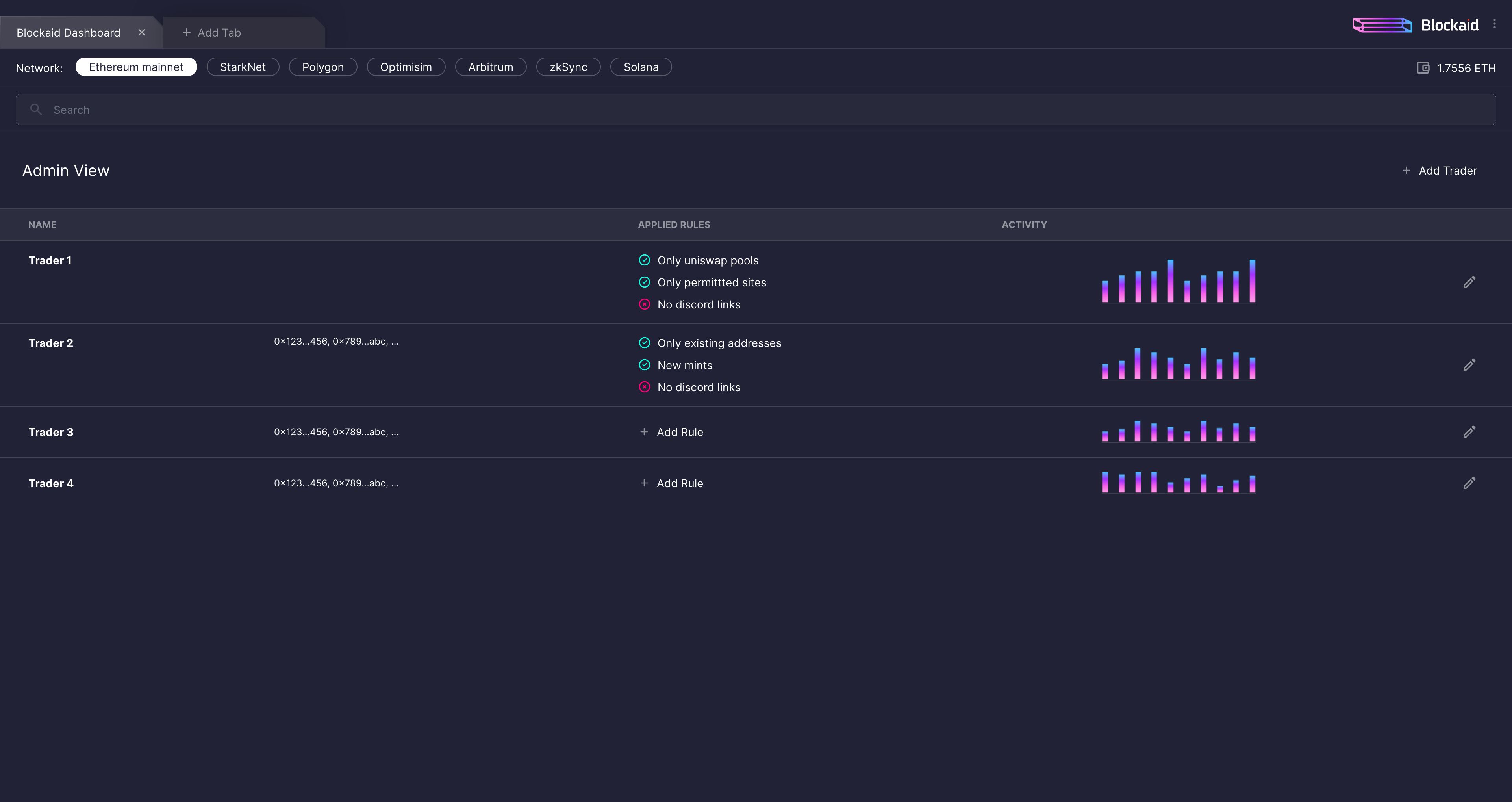Click the edit pencil for Trader 4
This screenshot has width=1512, height=802.
[x=1469, y=483]
